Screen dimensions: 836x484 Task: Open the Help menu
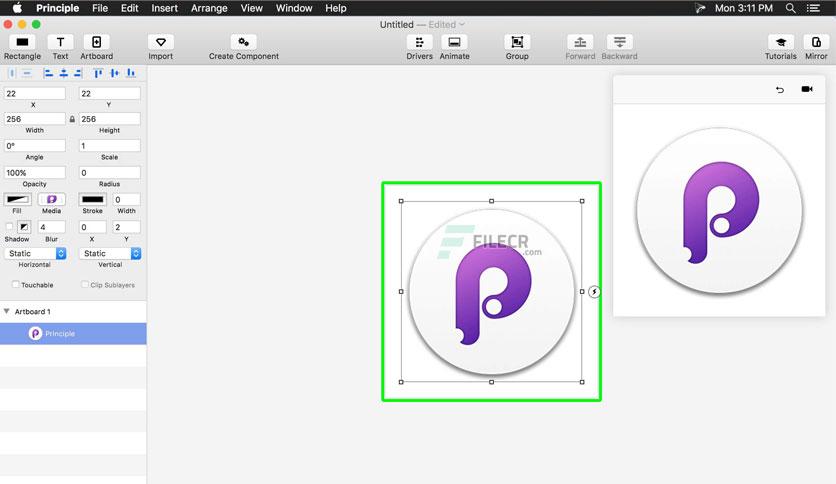pos(336,8)
